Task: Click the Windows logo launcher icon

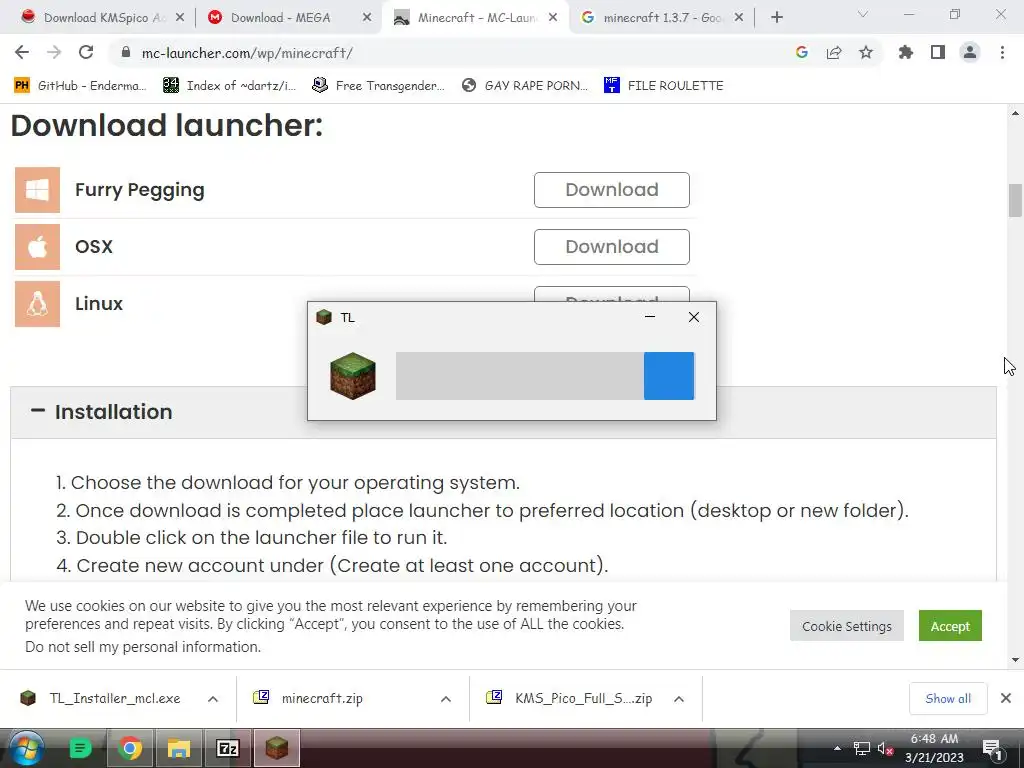Action: point(37,190)
